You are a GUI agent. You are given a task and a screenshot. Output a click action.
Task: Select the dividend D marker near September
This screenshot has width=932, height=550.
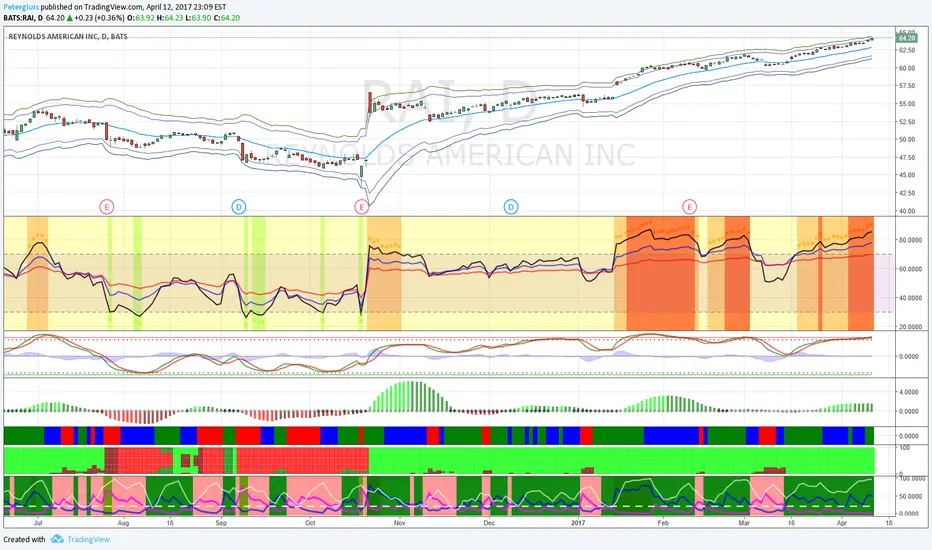238,207
